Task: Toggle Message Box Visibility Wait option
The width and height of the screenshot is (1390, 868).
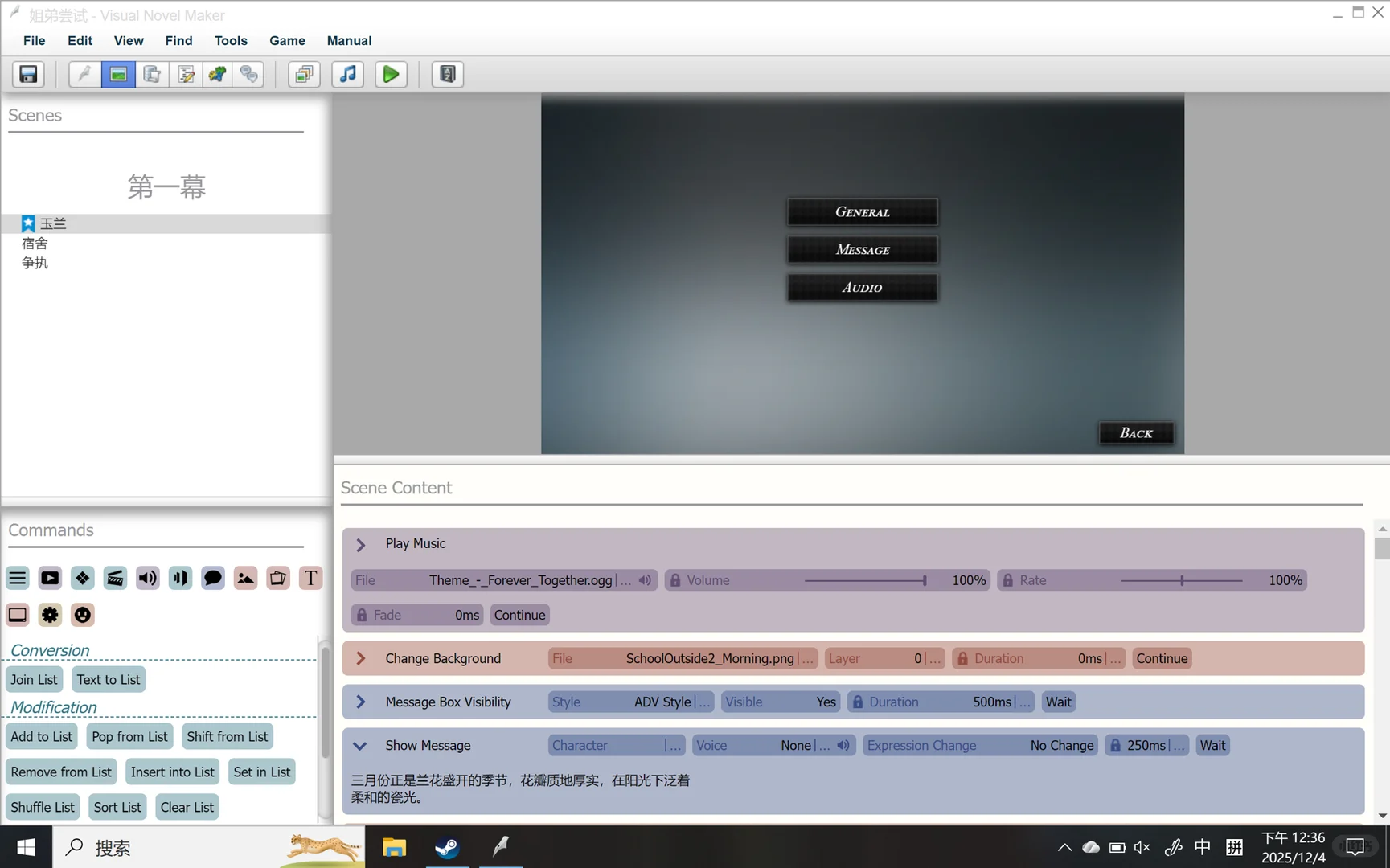Action: pyautogui.click(x=1058, y=702)
